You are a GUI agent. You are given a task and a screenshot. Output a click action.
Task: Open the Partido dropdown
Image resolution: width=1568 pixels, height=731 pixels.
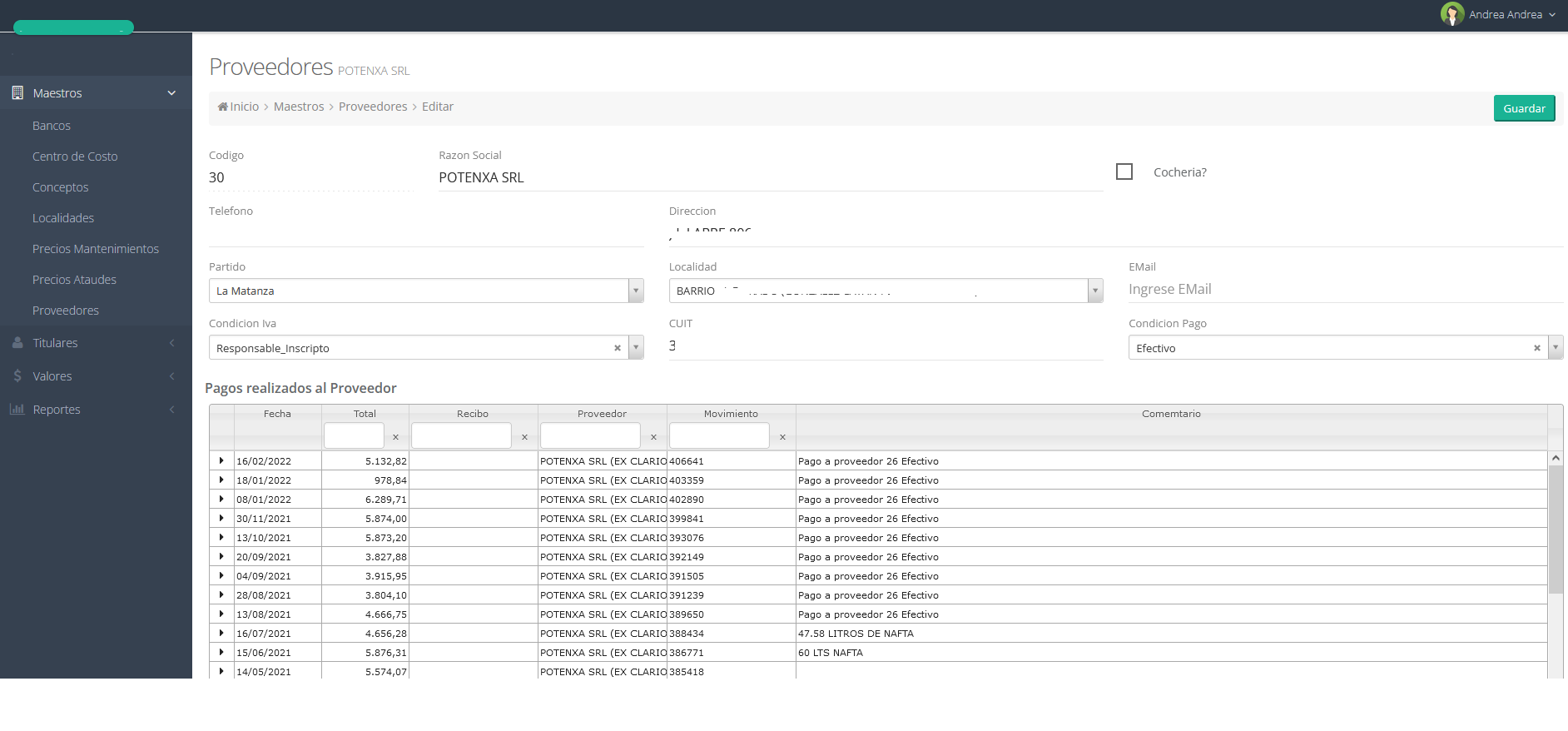pos(636,291)
